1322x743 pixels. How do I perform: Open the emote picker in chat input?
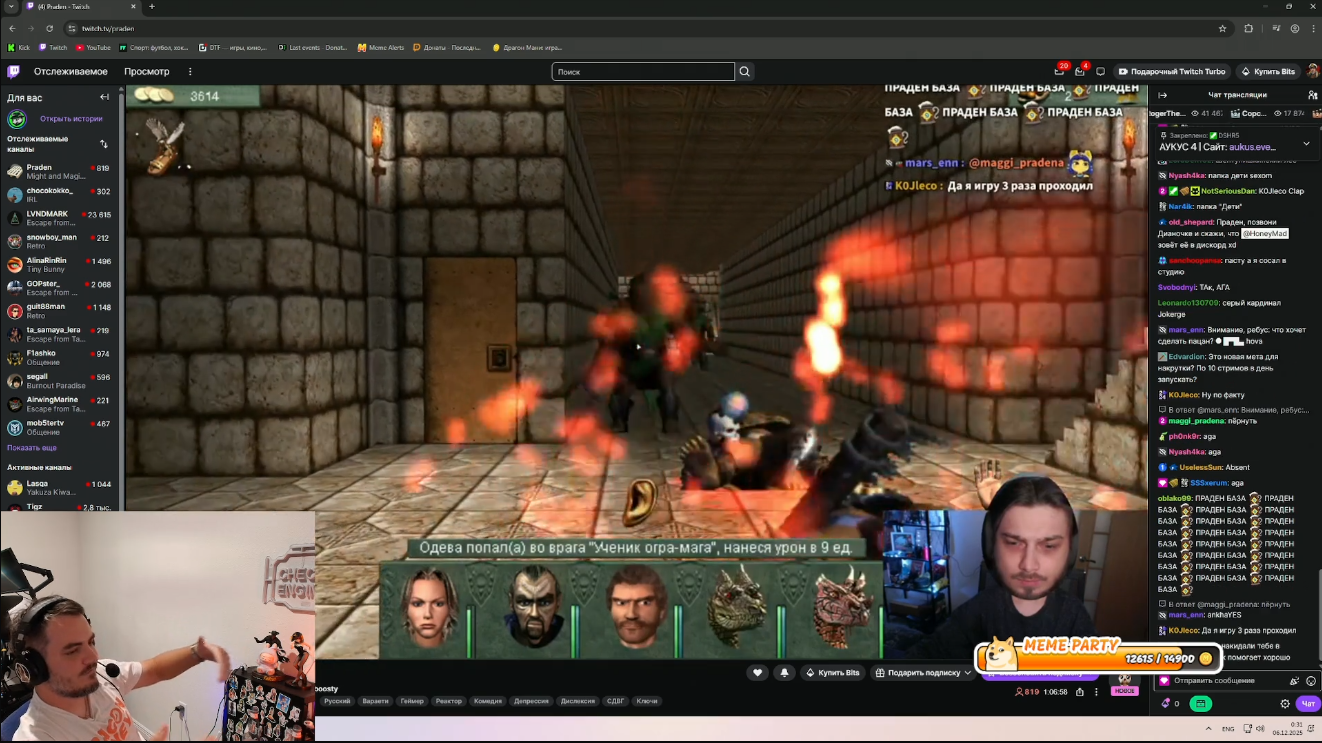coord(1311,681)
